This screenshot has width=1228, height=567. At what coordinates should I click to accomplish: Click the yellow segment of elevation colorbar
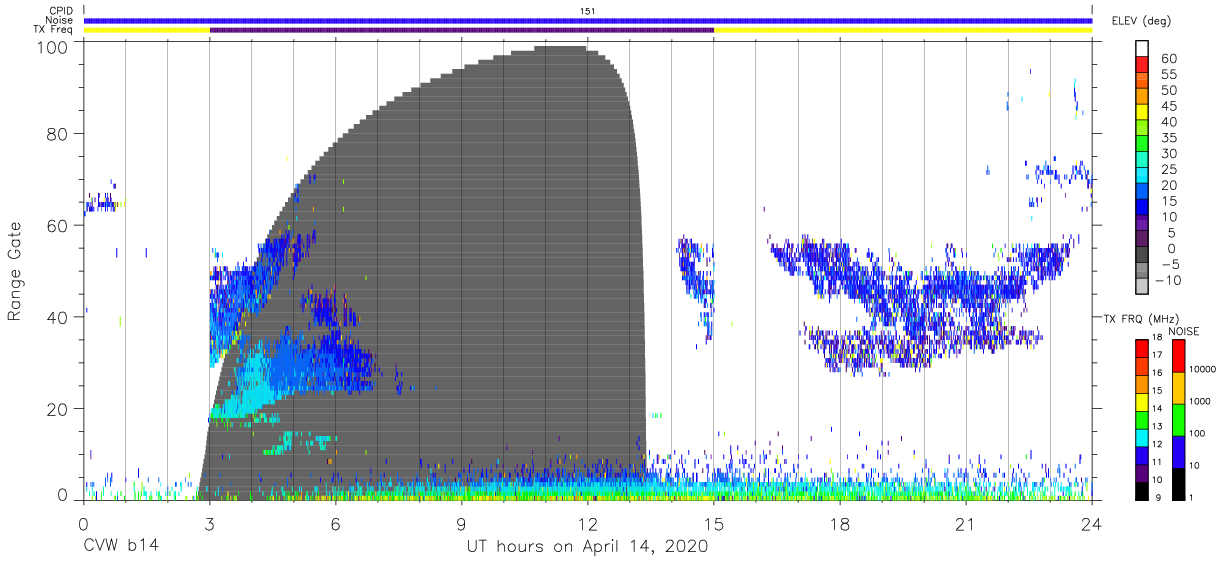click(1142, 111)
